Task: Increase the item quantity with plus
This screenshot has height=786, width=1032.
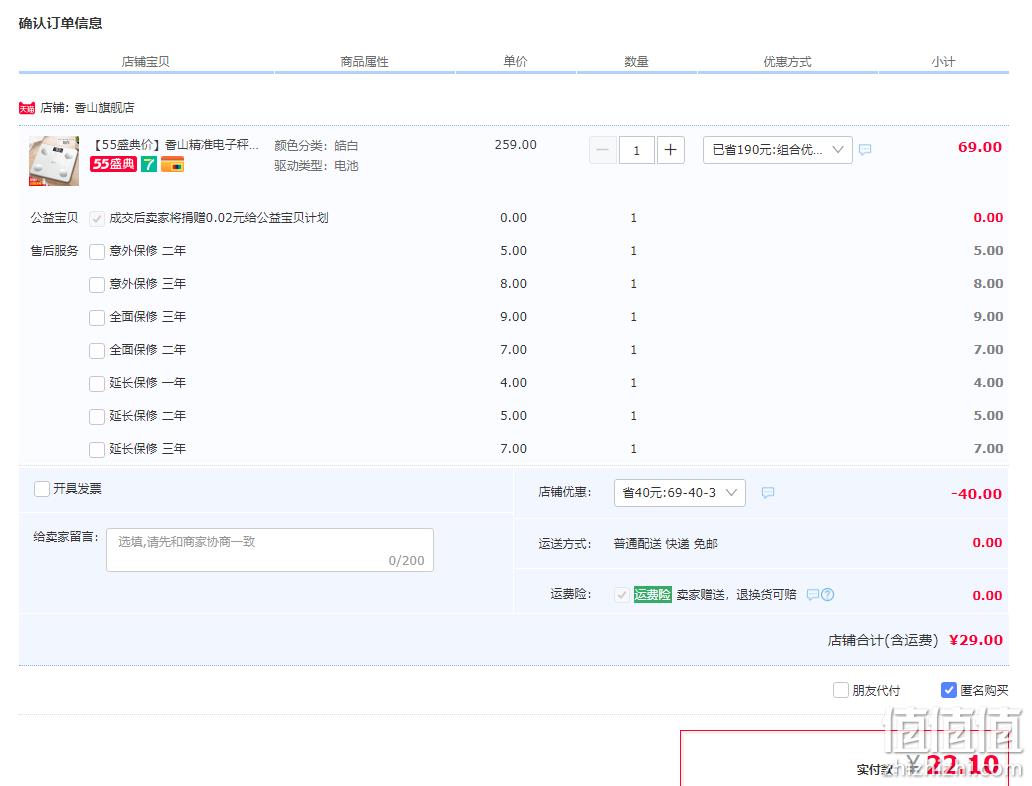Action: pos(671,150)
